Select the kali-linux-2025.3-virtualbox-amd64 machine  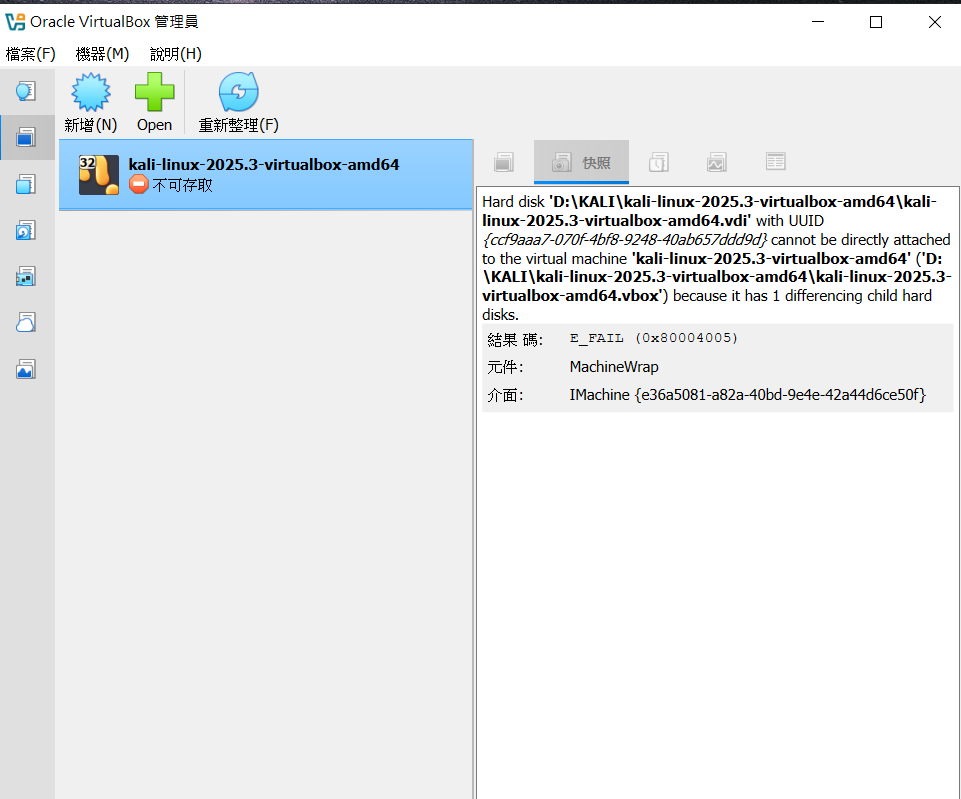[266, 175]
